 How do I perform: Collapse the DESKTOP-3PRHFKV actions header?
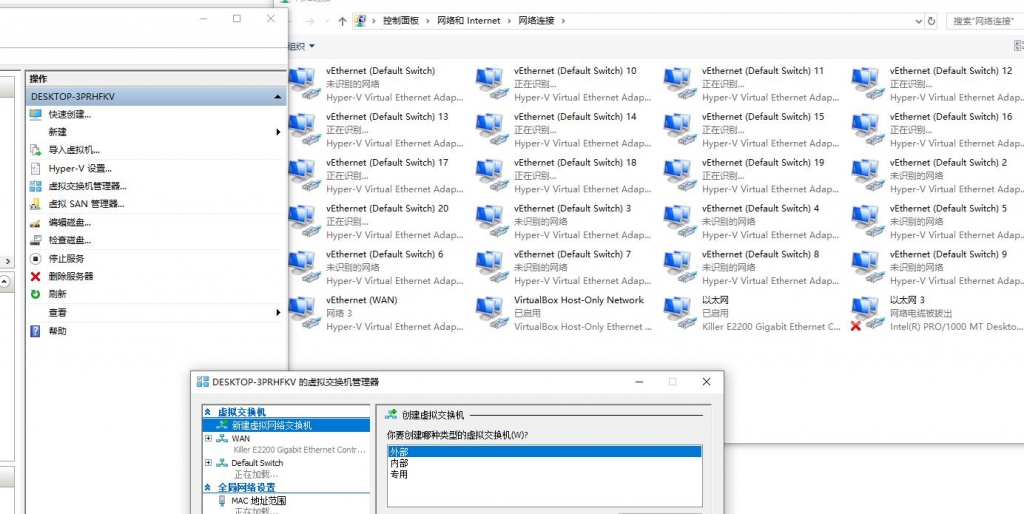coord(278,97)
